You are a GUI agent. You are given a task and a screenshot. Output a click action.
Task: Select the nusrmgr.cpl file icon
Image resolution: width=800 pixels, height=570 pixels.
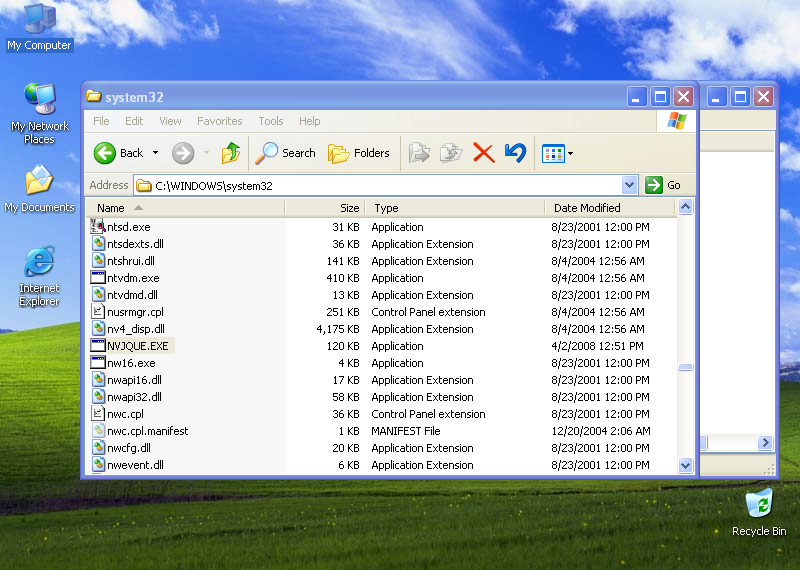tap(97, 311)
